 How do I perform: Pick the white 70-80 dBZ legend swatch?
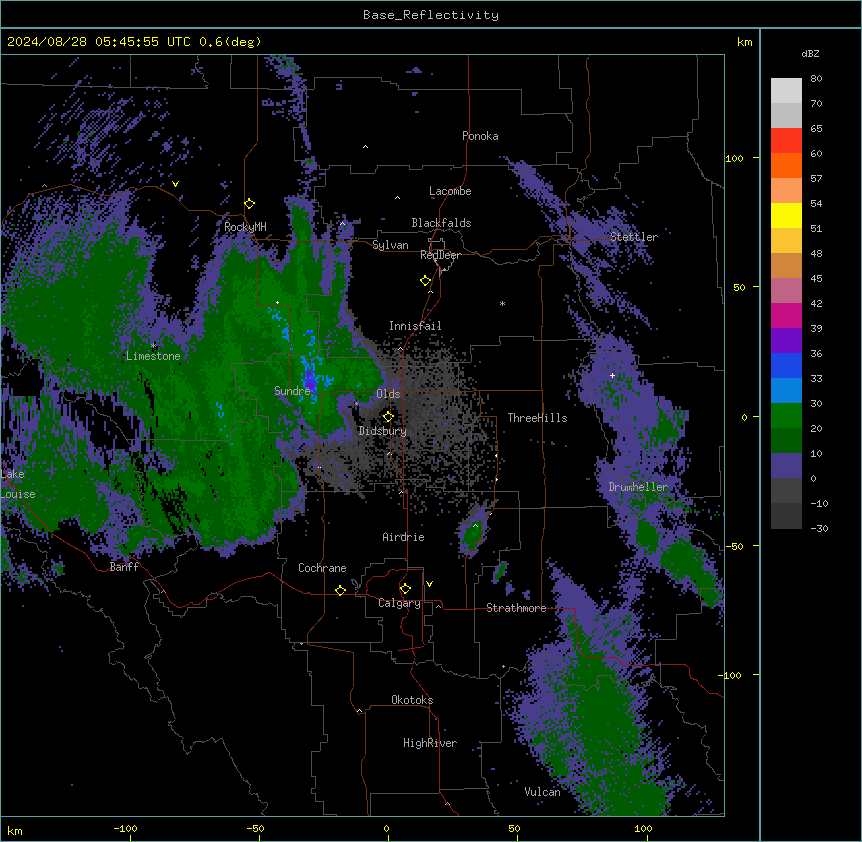[786, 91]
